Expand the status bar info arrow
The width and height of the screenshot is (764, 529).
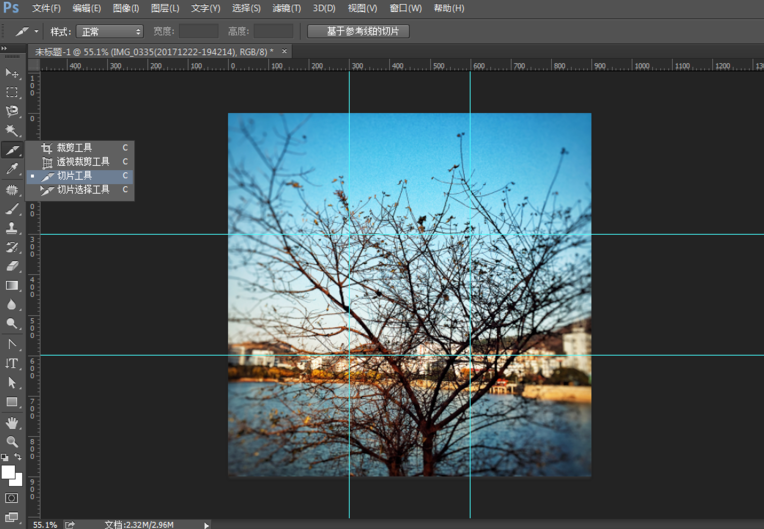207,524
